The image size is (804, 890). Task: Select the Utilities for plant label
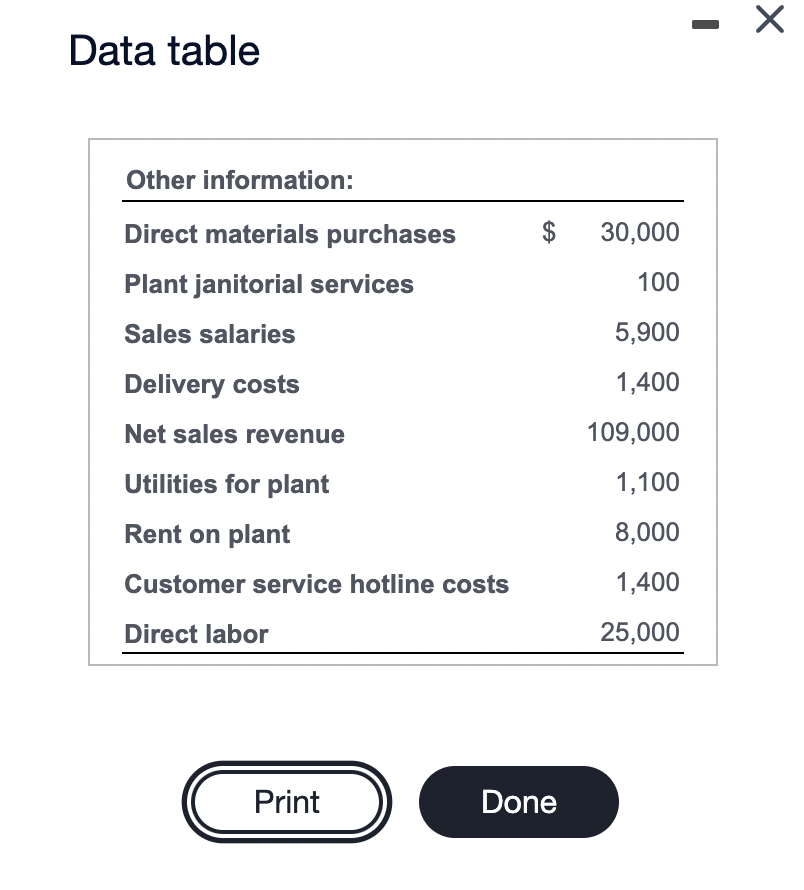tap(226, 484)
